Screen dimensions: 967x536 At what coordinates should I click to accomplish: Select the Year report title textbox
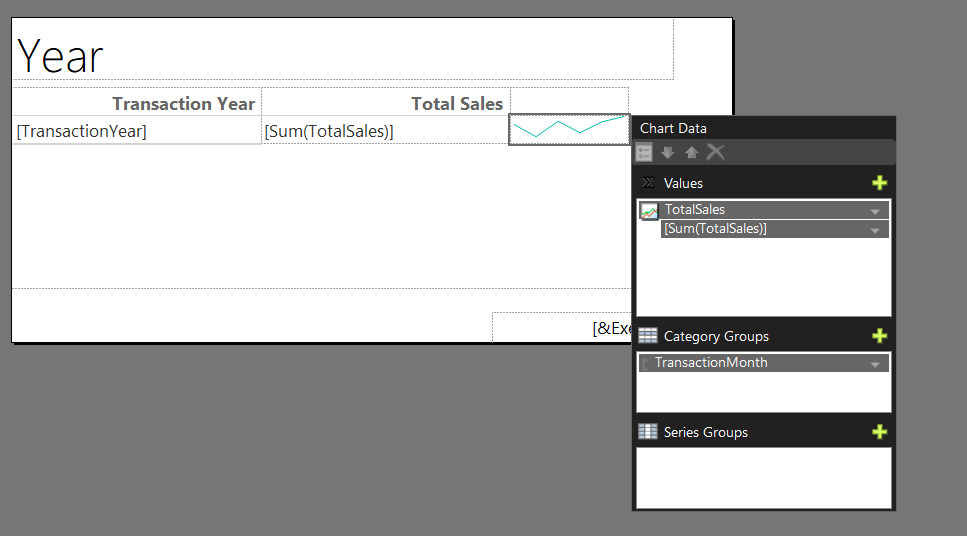[x=343, y=49]
